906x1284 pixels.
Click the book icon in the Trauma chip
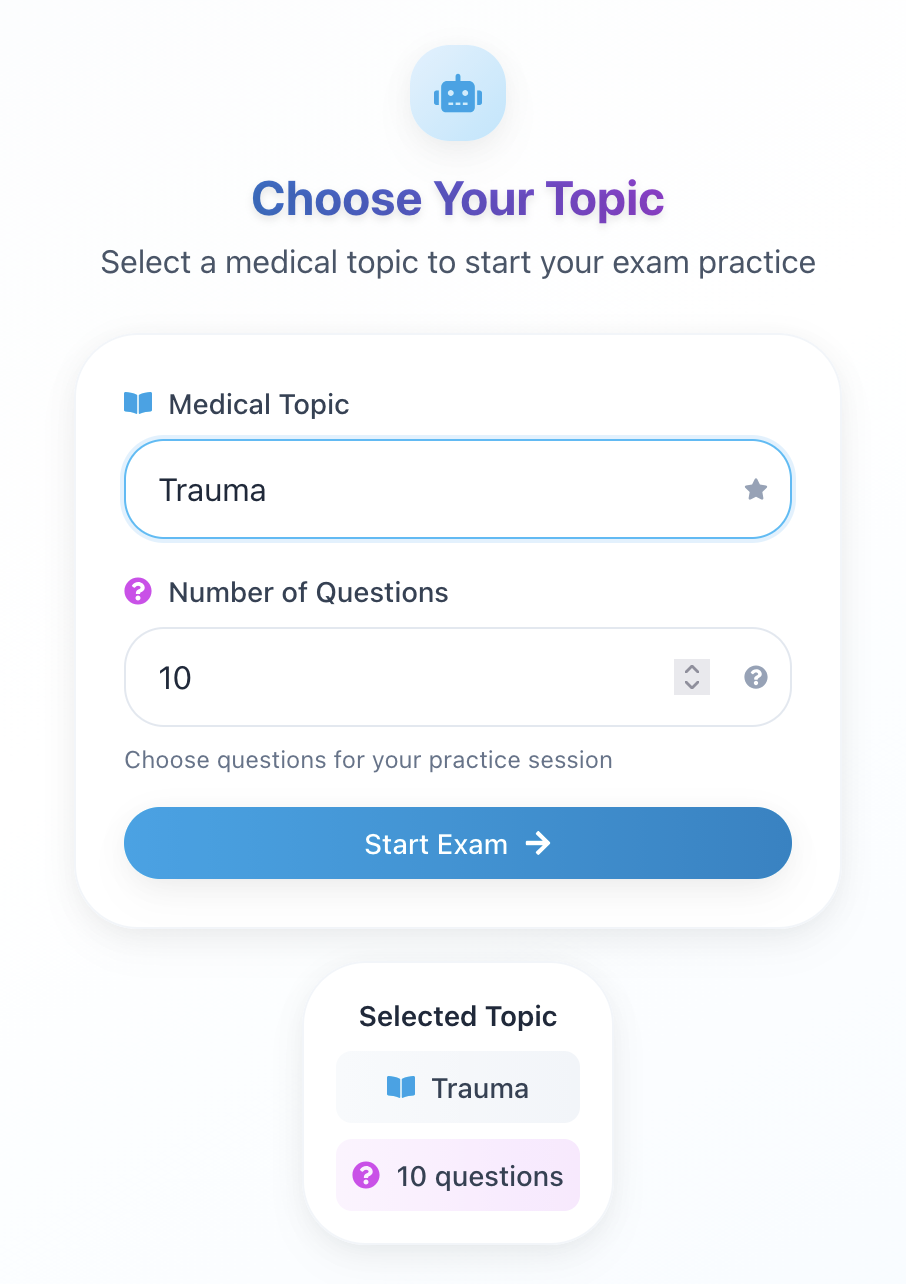(x=401, y=1088)
